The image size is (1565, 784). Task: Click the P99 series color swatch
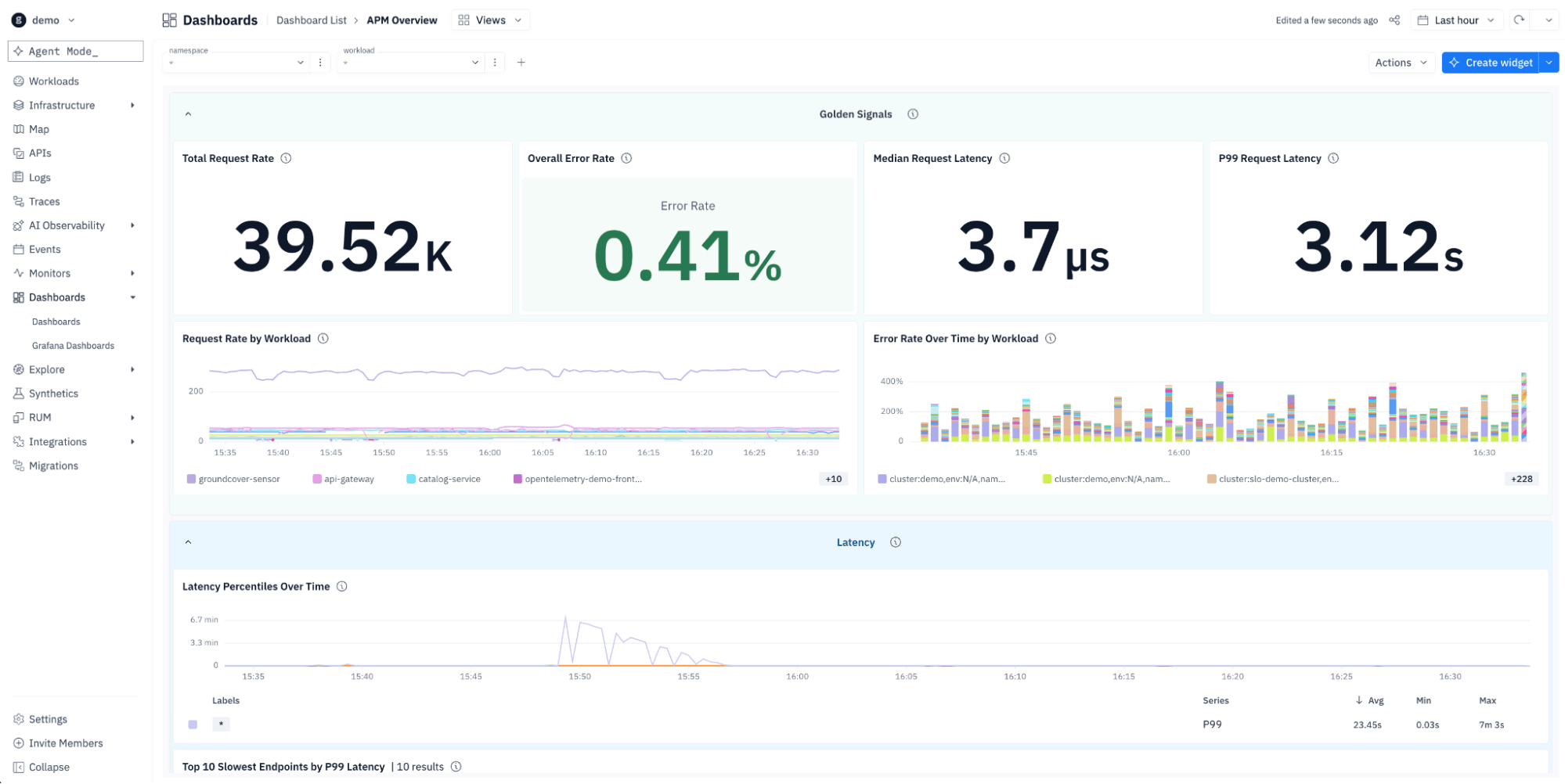(x=193, y=725)
